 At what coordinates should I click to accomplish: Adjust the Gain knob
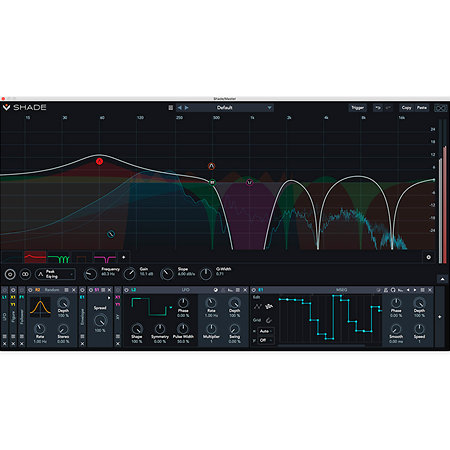129,274
